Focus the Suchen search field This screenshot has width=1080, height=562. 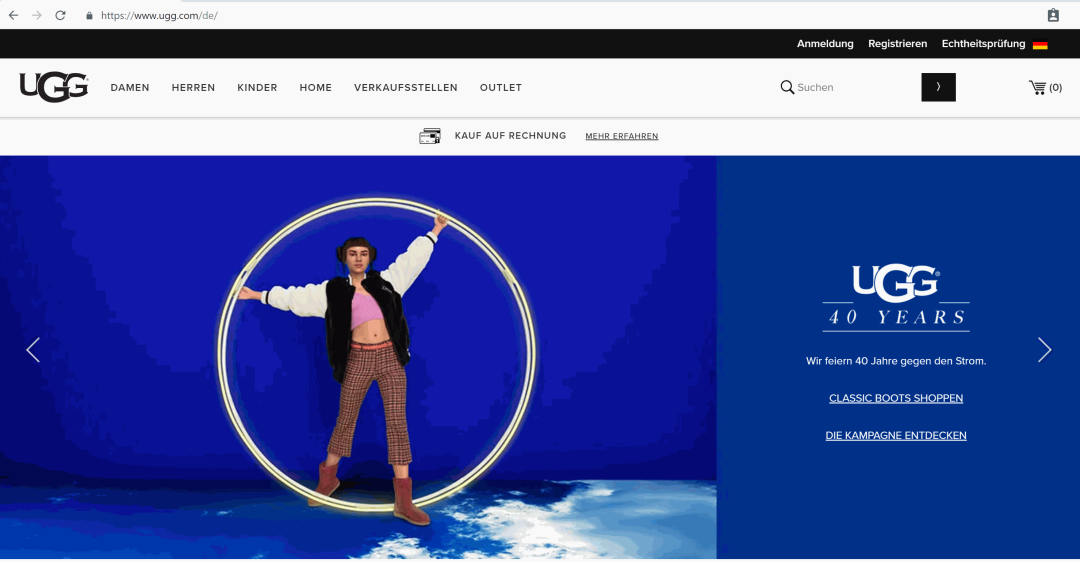(858, 87)
